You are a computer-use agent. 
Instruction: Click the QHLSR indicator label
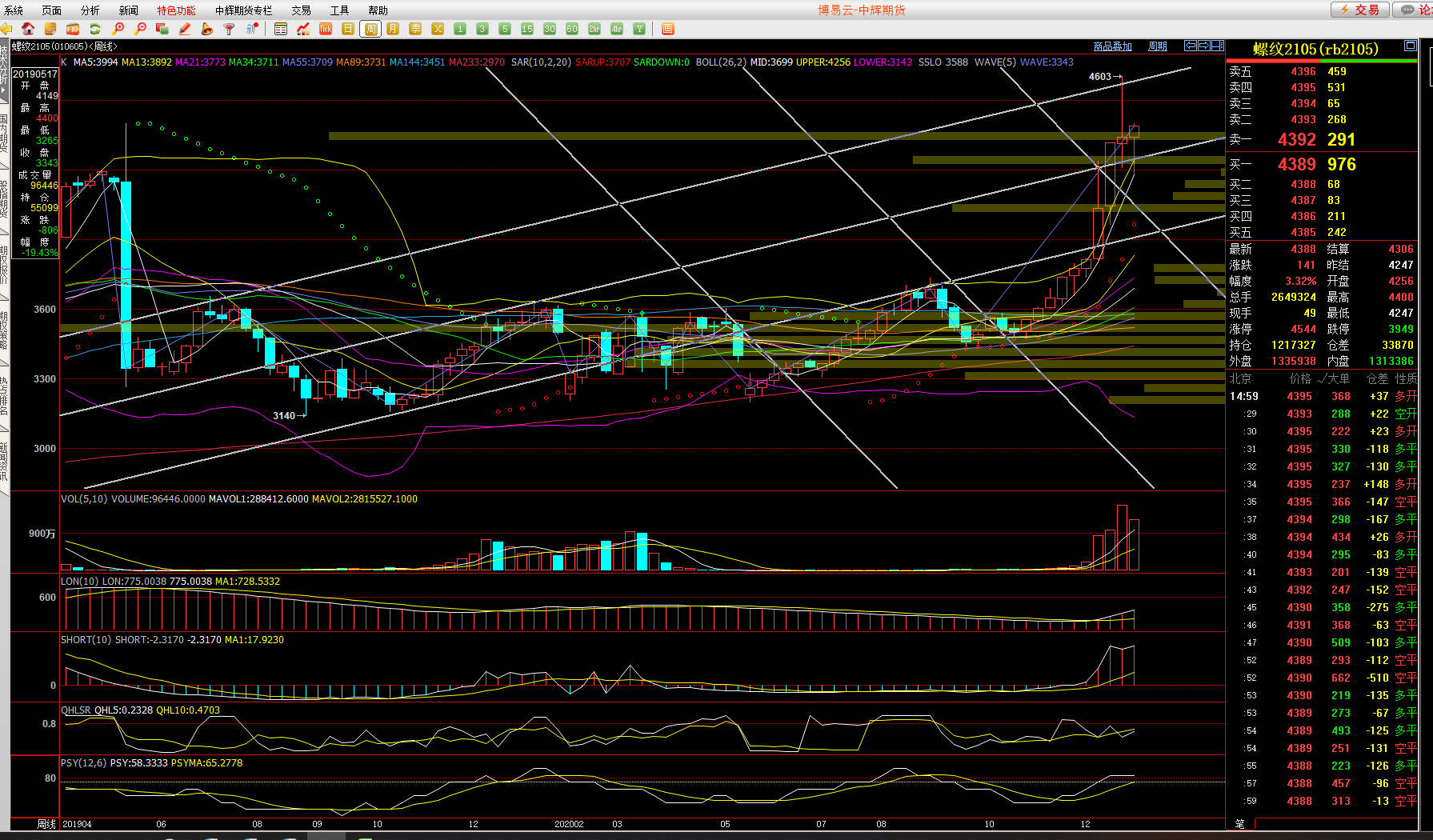[x=76, y=710]
